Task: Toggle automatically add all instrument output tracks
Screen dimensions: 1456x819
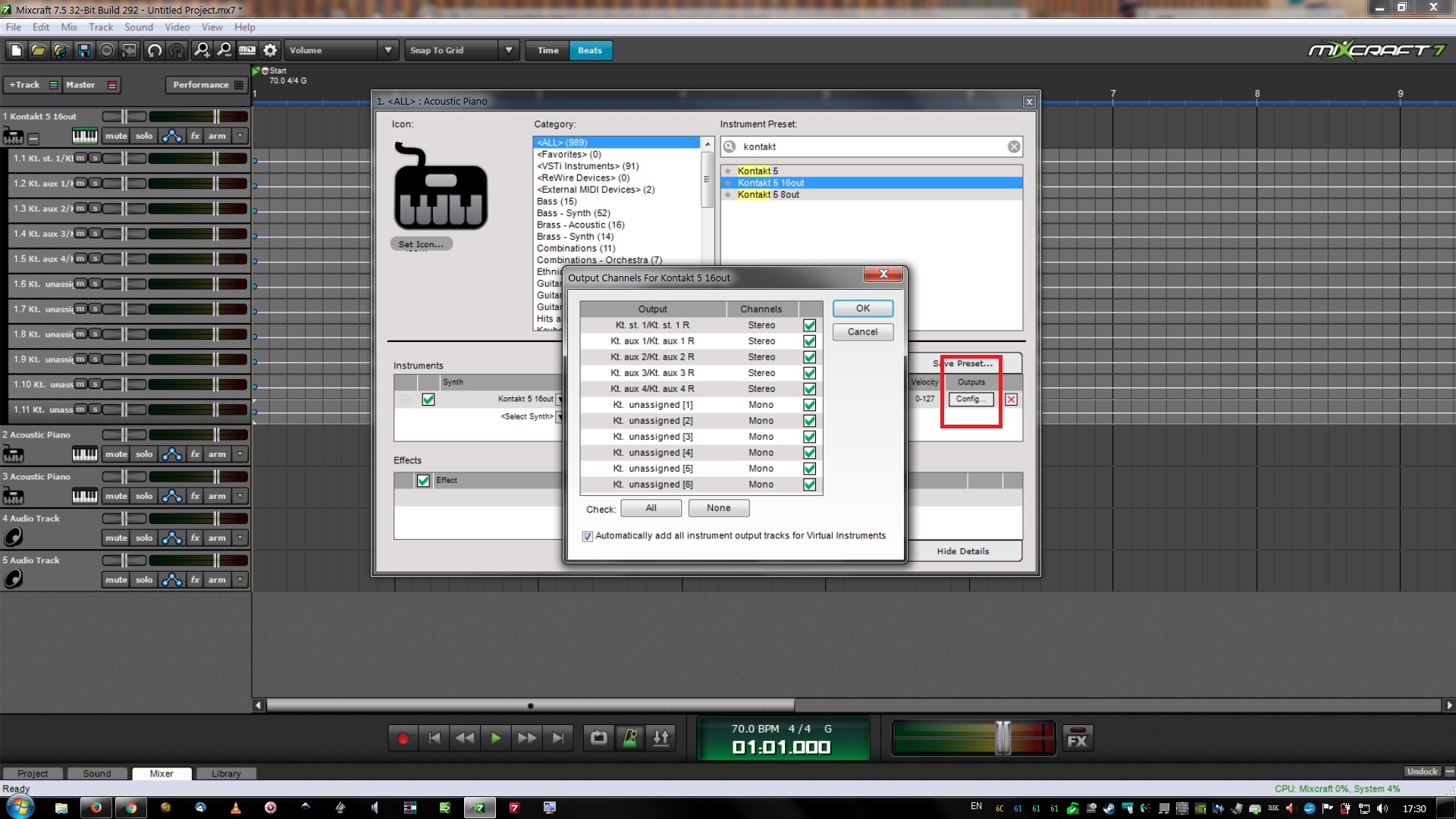Action: pyautogui.click(x=587, y=536)
